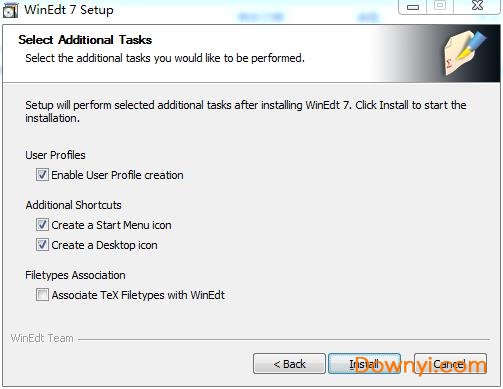Click the 'Create a Start Menu icon' label text
Image resolution: width=503 pixels, height=389 pixels.
click(111, 225)
